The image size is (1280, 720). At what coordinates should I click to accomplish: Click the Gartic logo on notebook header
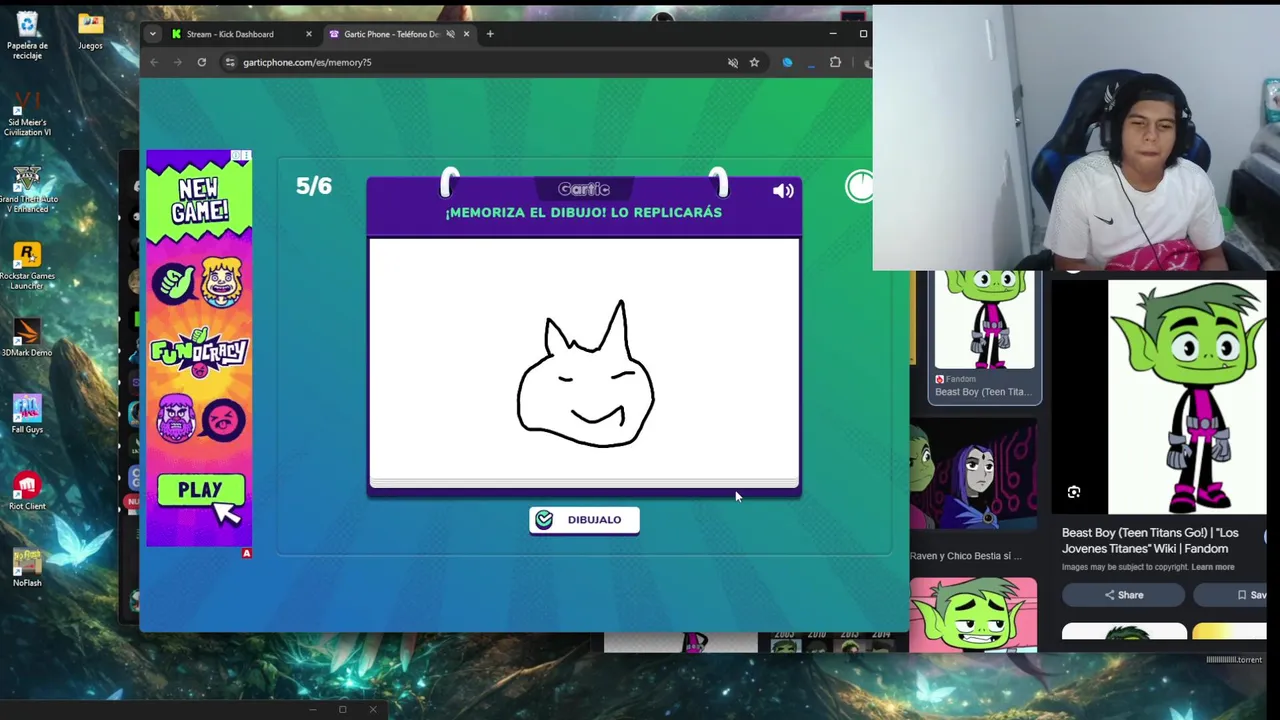point(584,189)
